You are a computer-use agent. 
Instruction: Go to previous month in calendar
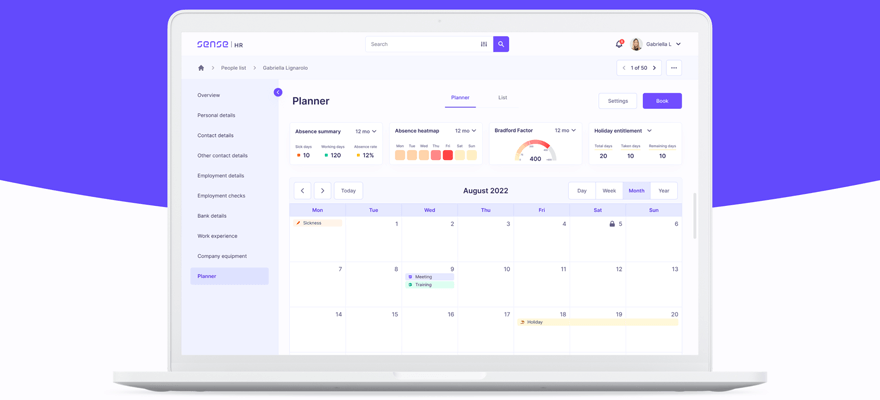(302, 190)
